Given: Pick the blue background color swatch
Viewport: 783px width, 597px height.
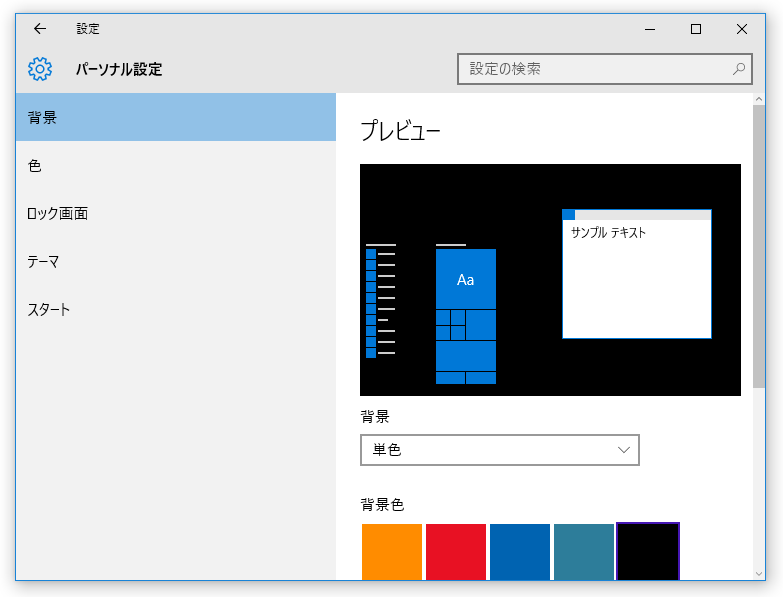Looking at the screenshot, I should click(520, 552).
